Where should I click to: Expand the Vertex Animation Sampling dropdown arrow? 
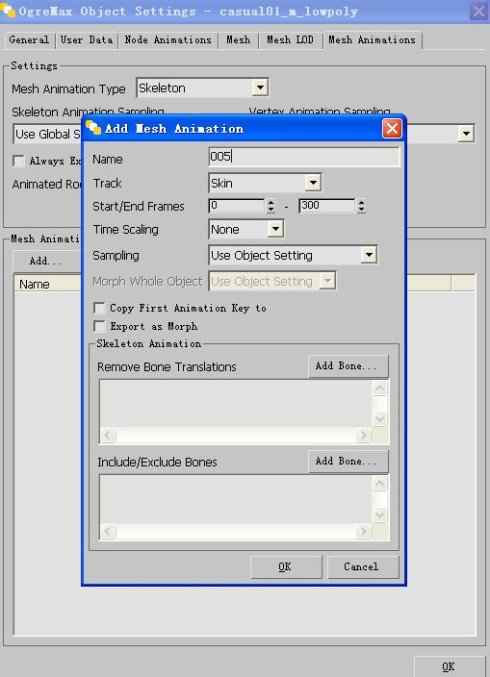(466, 133)
